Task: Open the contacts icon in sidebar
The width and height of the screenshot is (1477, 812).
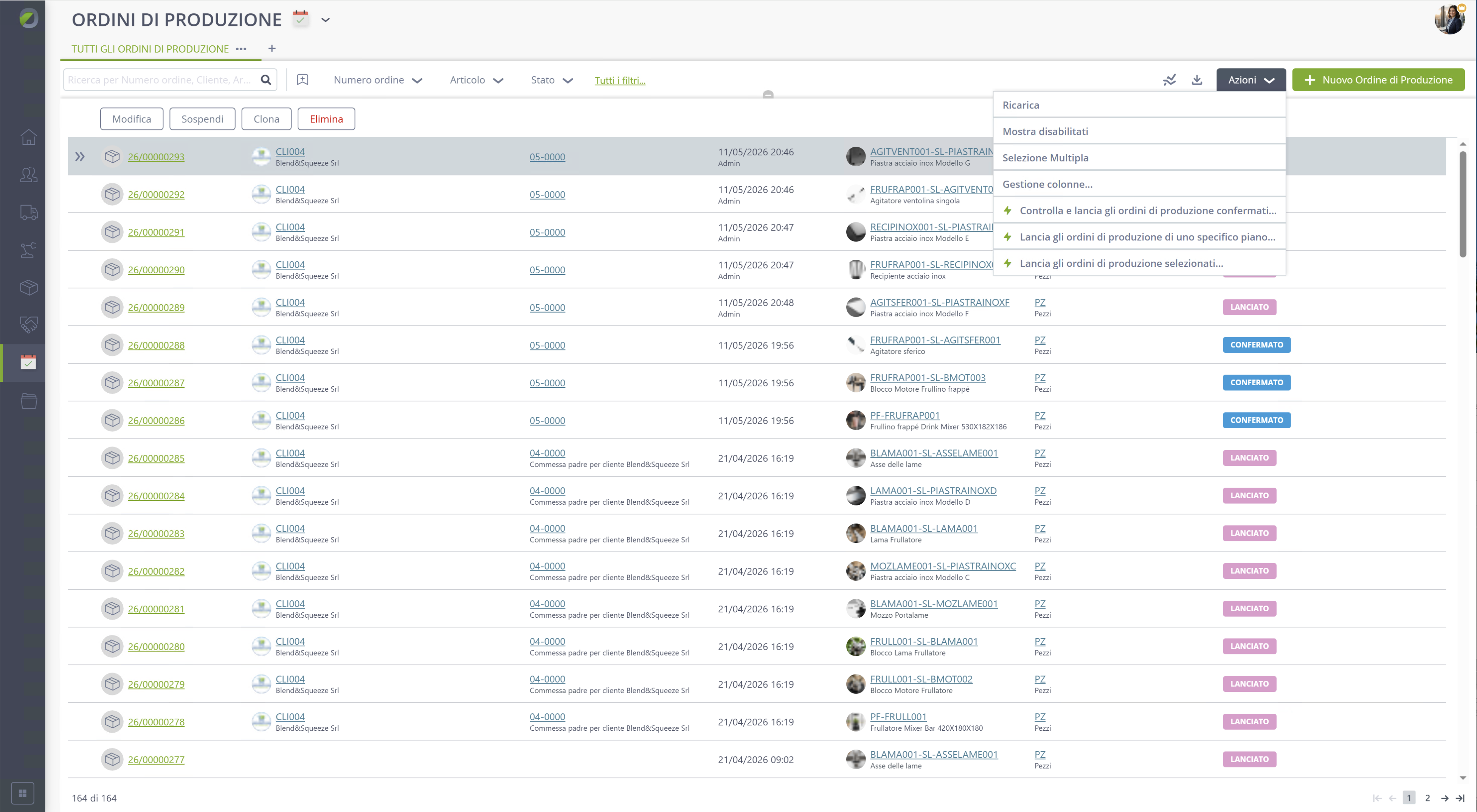Action: [28, 174]
